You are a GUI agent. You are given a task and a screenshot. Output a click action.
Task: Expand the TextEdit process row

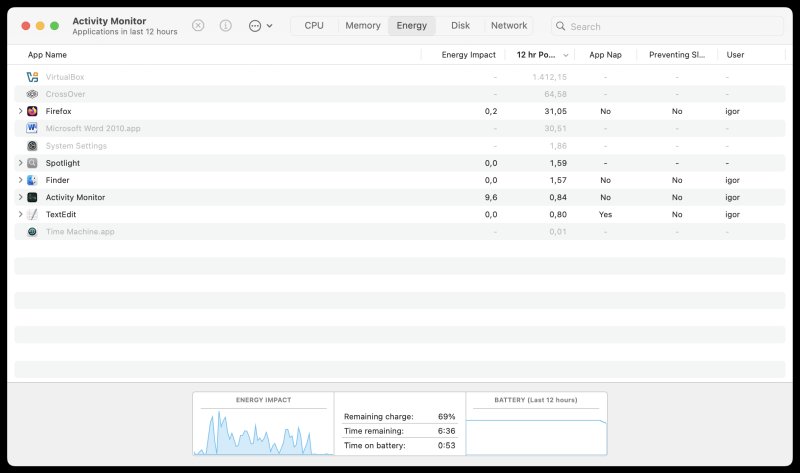click(20, 214)
